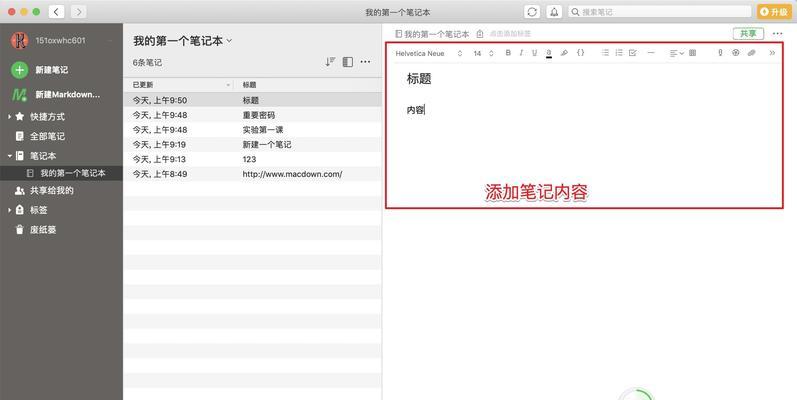Select the note titled 123
The width and height of the screenshot is (797, 400).
pos(253,159)
